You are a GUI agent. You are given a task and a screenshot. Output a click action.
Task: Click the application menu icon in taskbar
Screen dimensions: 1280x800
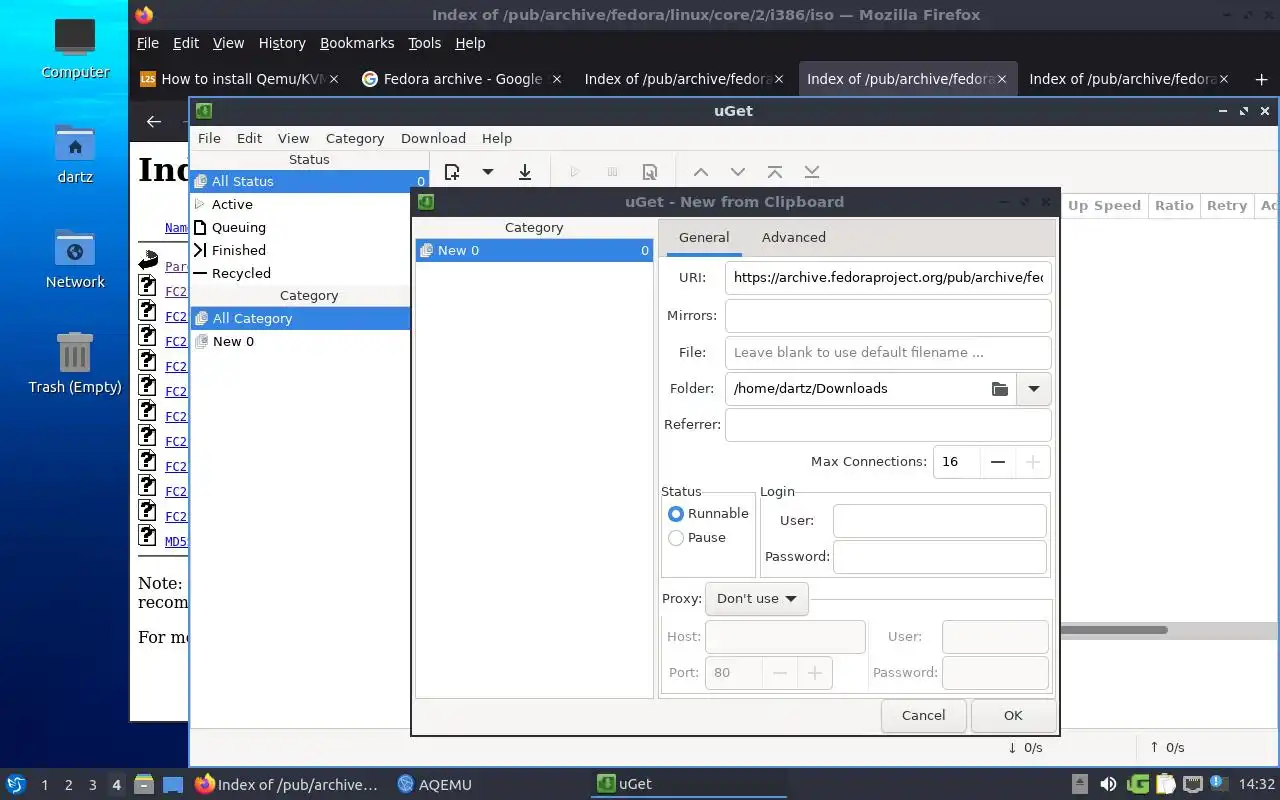(15, 785)
